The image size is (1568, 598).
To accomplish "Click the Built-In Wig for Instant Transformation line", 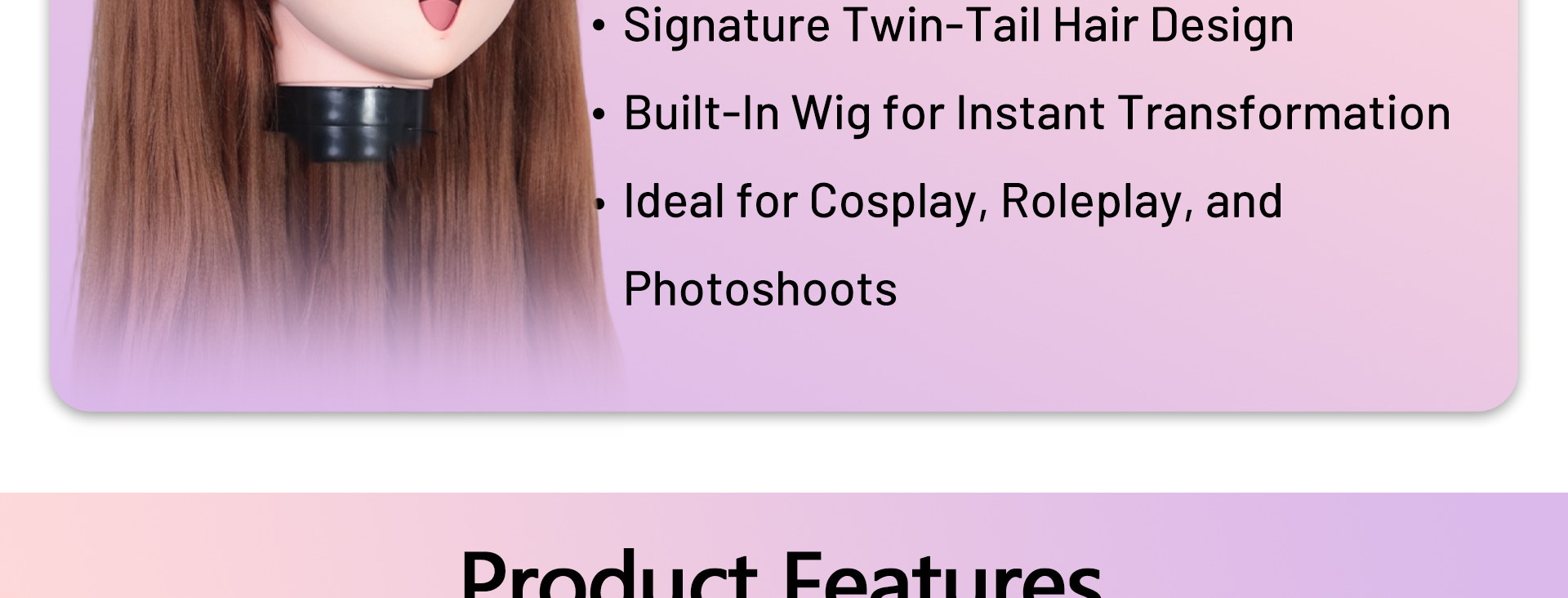I will click(x=1036, y=113).
